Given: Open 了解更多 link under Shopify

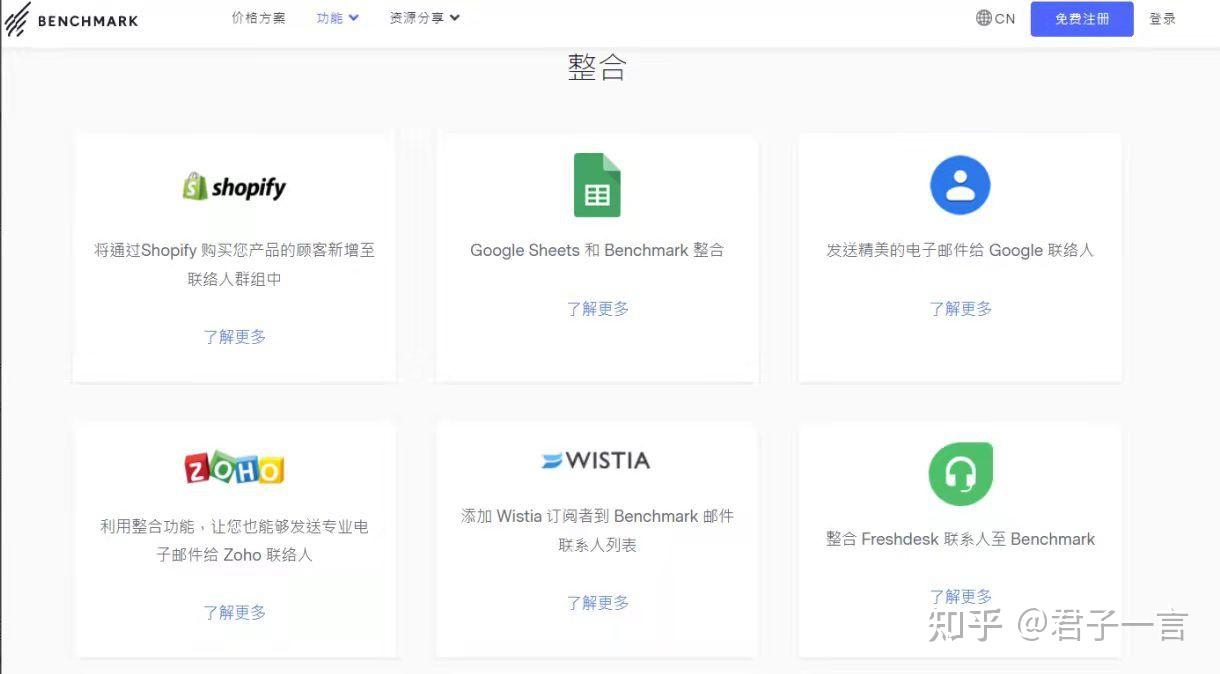Looking at the screenshot, I should [235, 337].
